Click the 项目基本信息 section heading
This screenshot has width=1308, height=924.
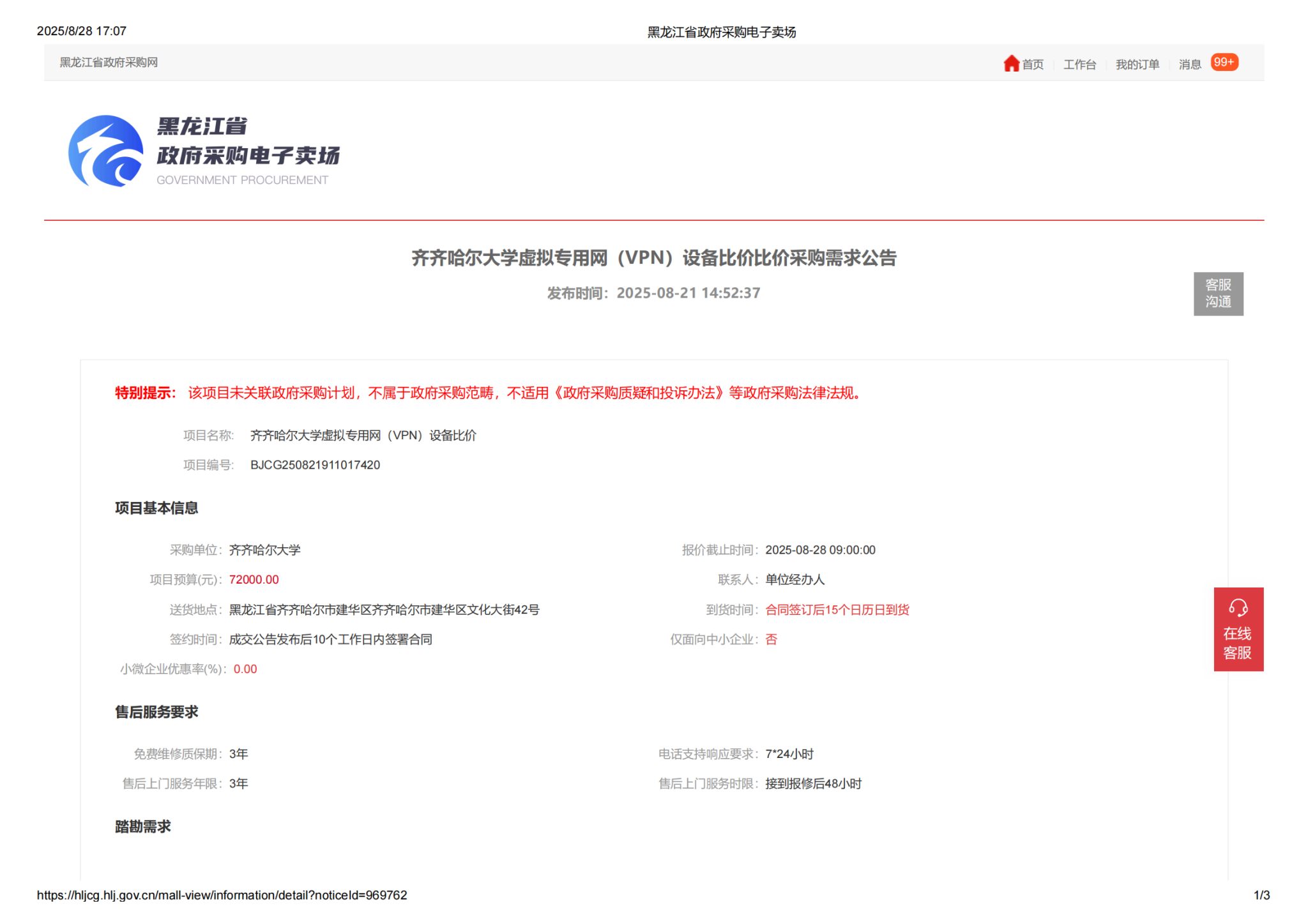tap(156, 508)
